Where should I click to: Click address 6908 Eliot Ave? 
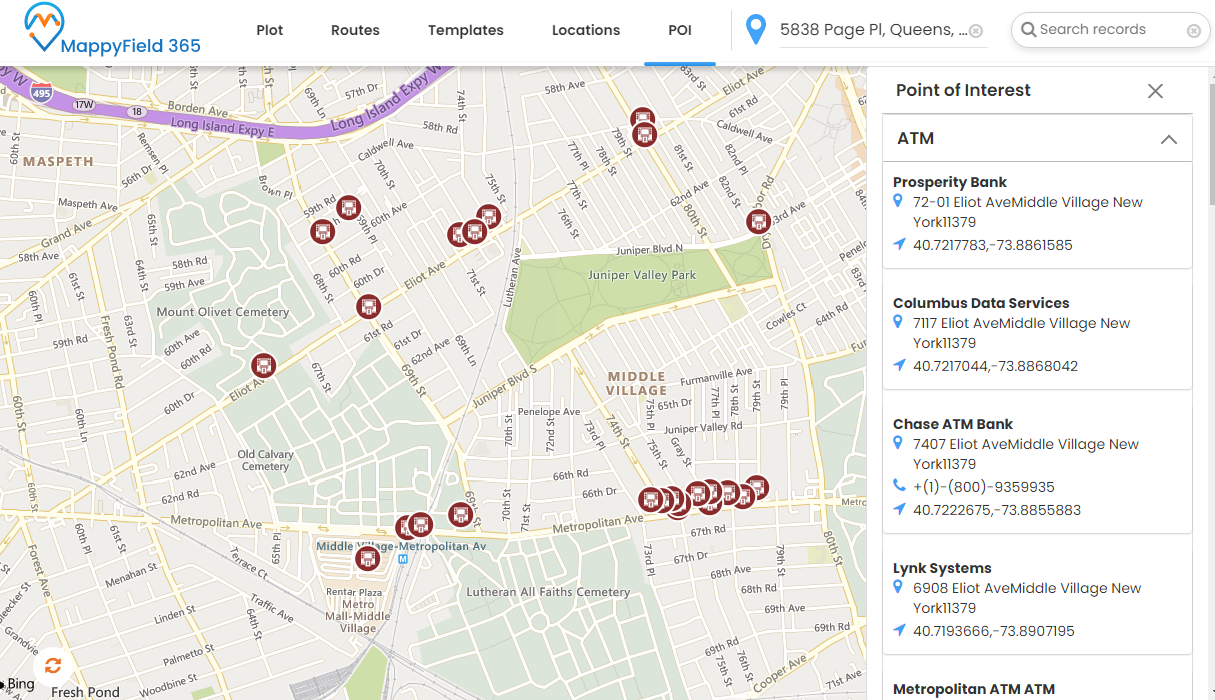click(1027, 598)
